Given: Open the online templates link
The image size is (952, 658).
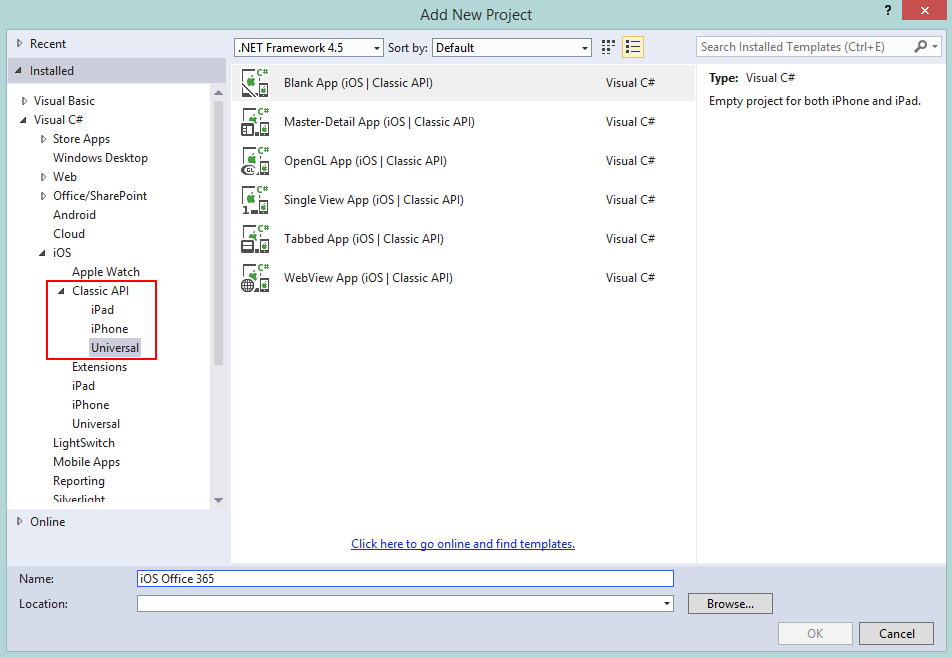Looking at the screenshot, I should [x=463, y=544].
